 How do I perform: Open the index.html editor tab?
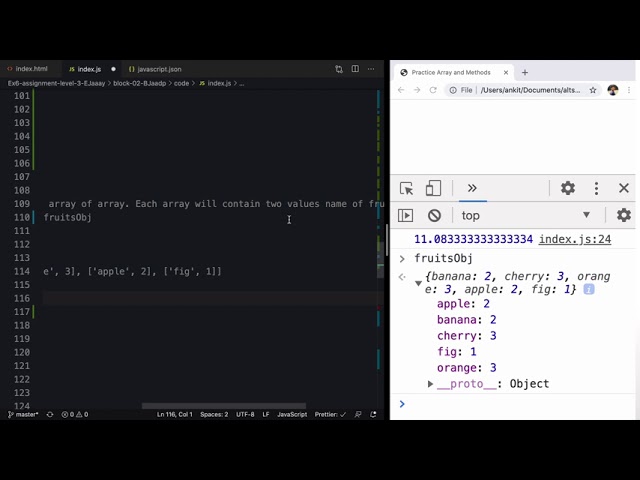click(28, 69)
